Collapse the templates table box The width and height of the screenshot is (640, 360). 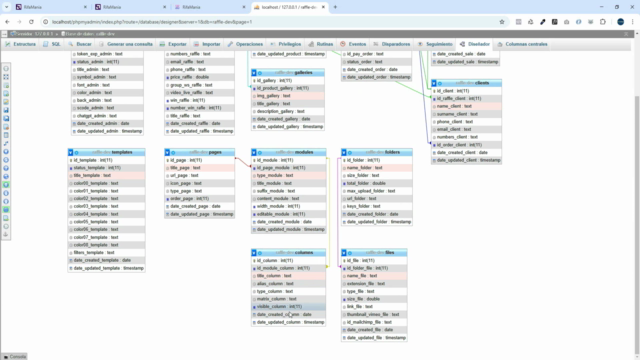pyautogui.click(x=71, y=152)
